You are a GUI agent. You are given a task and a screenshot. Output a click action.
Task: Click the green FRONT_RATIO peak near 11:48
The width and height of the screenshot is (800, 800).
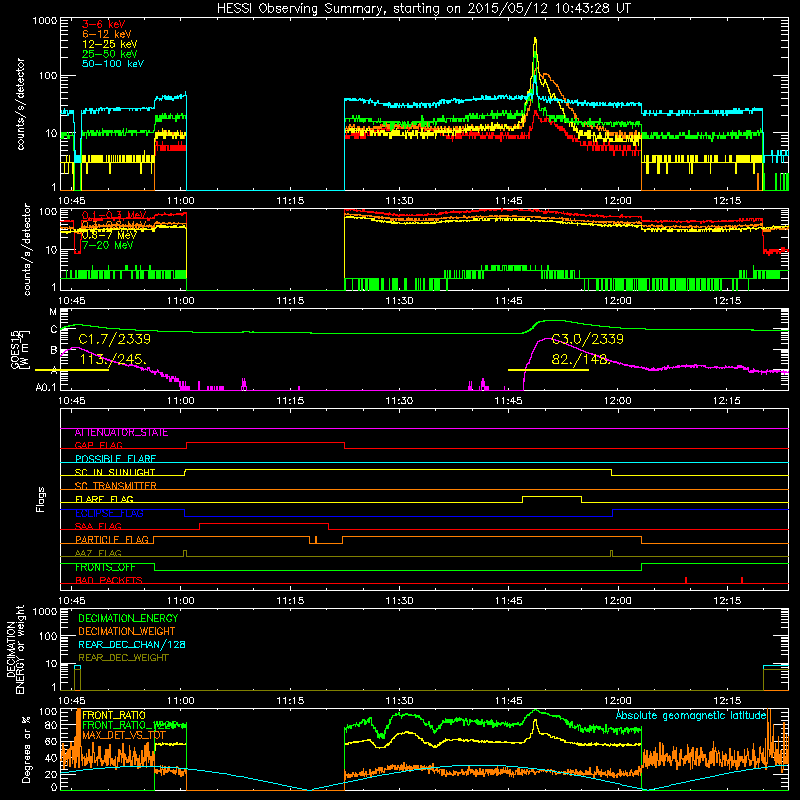[535, 710]
